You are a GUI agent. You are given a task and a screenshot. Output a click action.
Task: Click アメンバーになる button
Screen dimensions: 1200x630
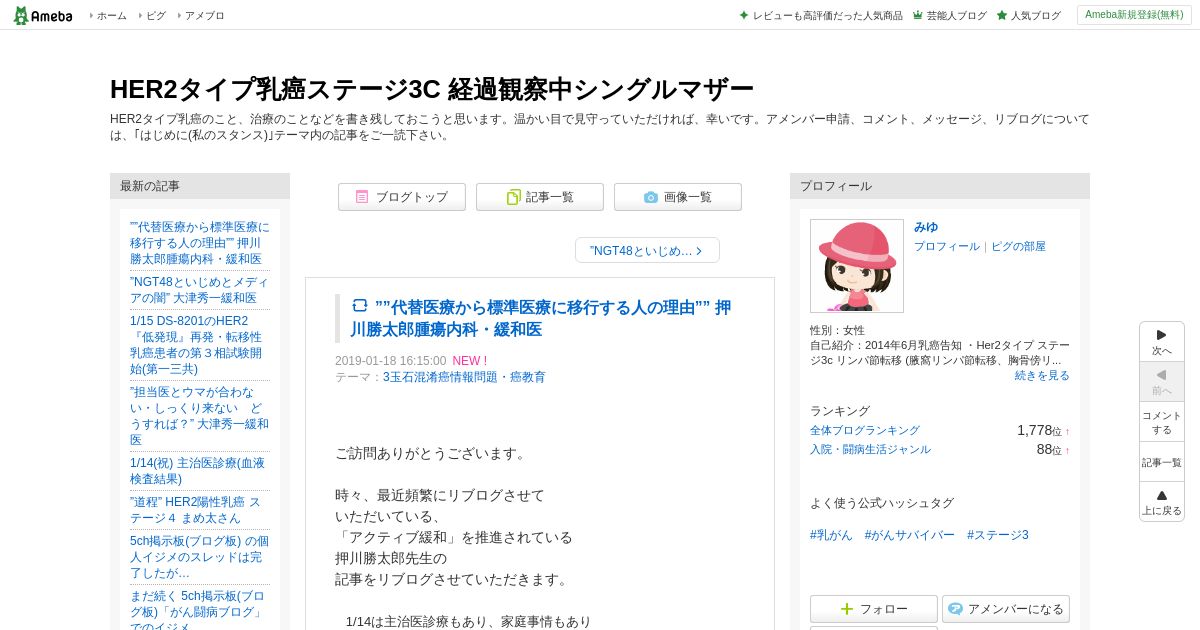click(1006, 609)
